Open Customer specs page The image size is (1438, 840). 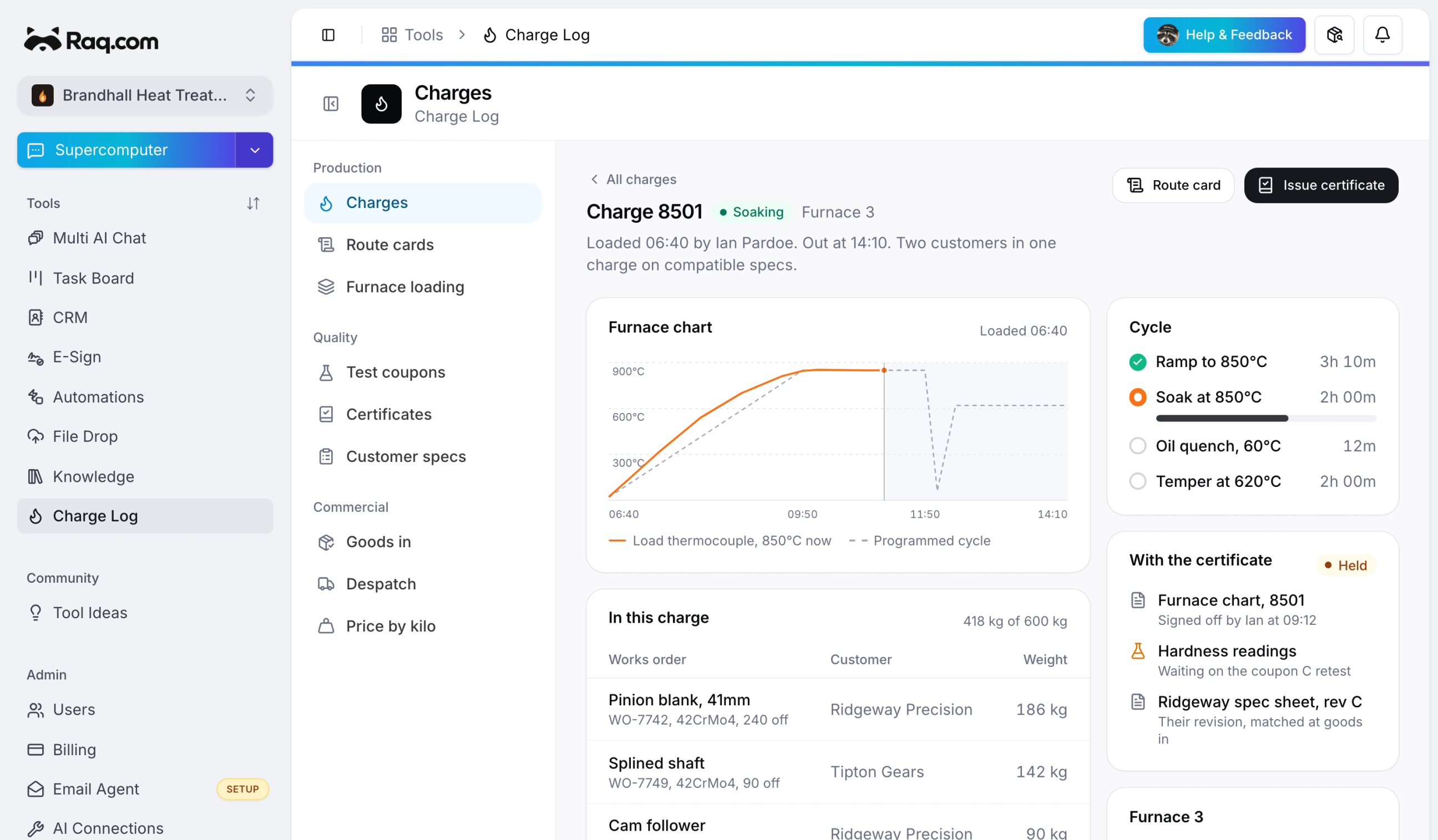click(422, 457)
